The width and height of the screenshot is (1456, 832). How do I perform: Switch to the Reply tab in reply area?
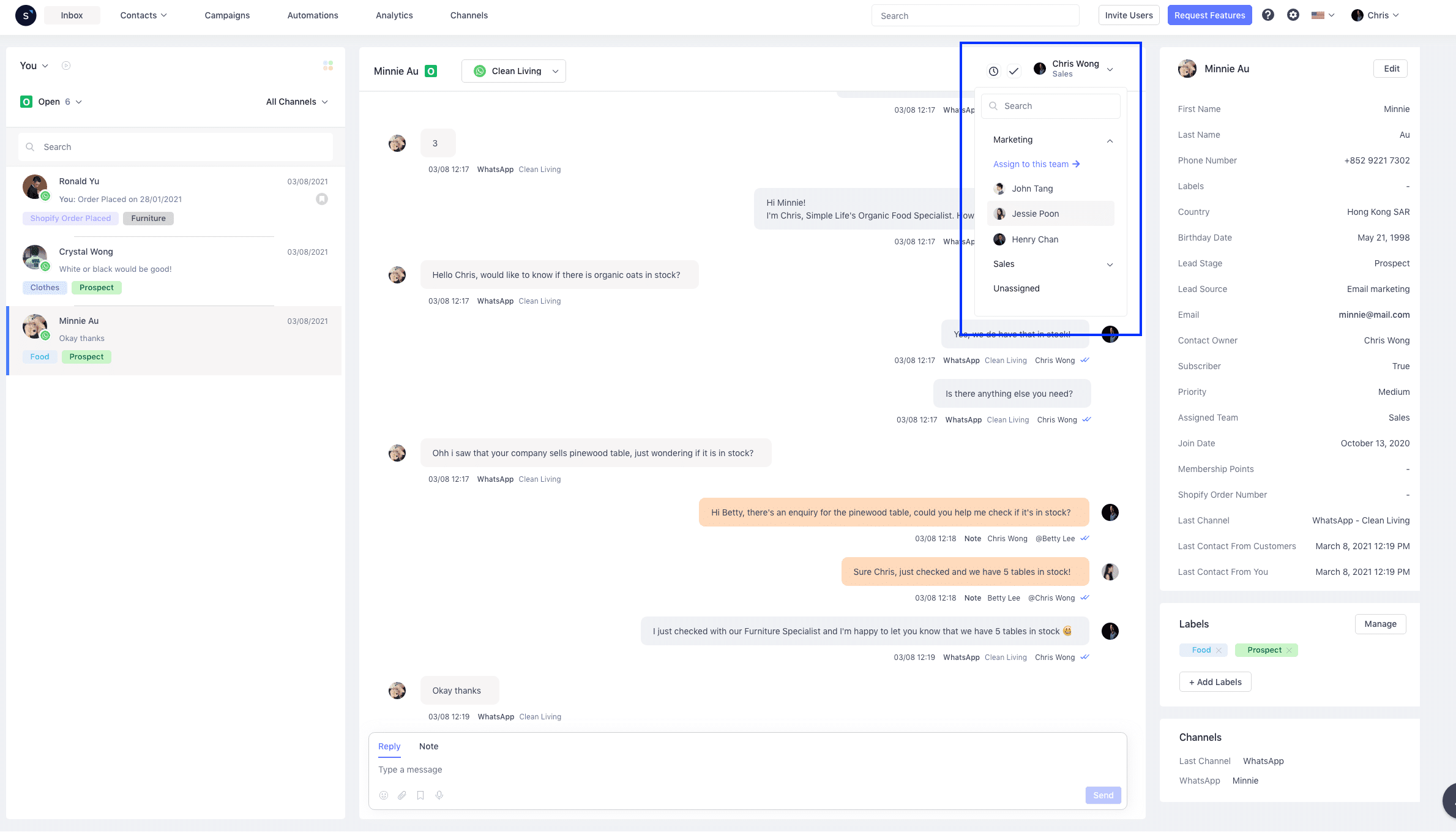389,745
